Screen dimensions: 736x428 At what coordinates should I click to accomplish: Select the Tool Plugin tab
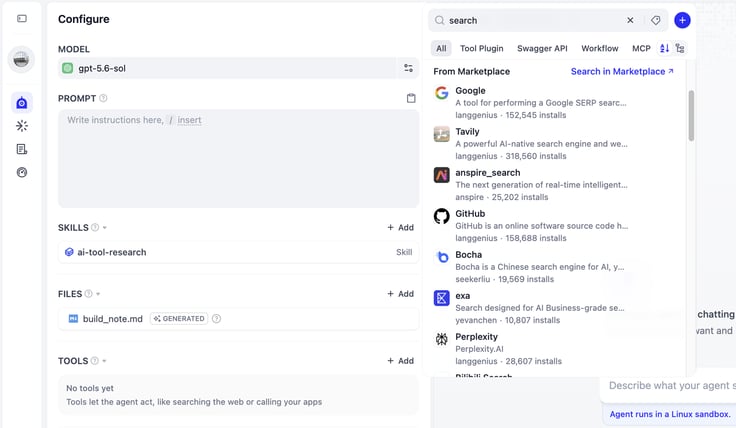coord(482,48)
